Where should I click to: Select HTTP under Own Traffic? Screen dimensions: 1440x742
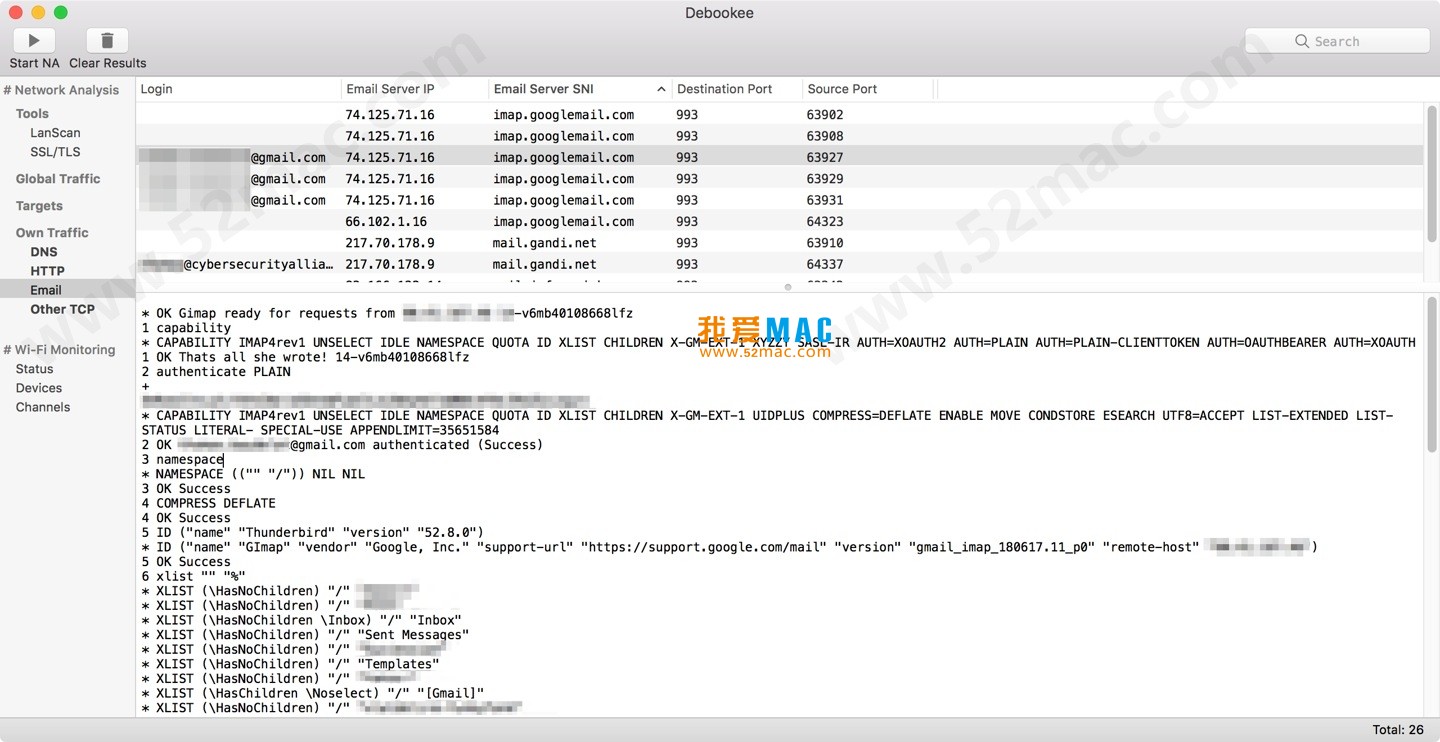click(x=47, y=271)
